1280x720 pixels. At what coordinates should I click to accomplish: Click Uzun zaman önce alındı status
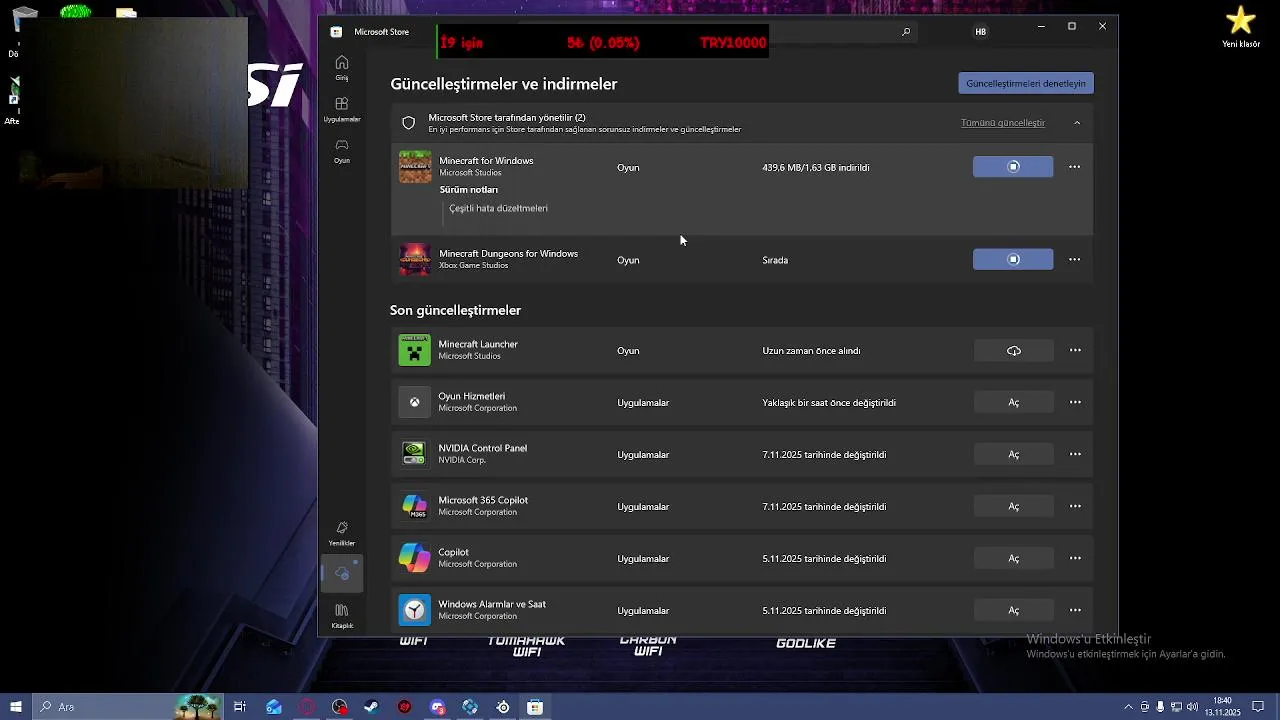click(811, 351)
